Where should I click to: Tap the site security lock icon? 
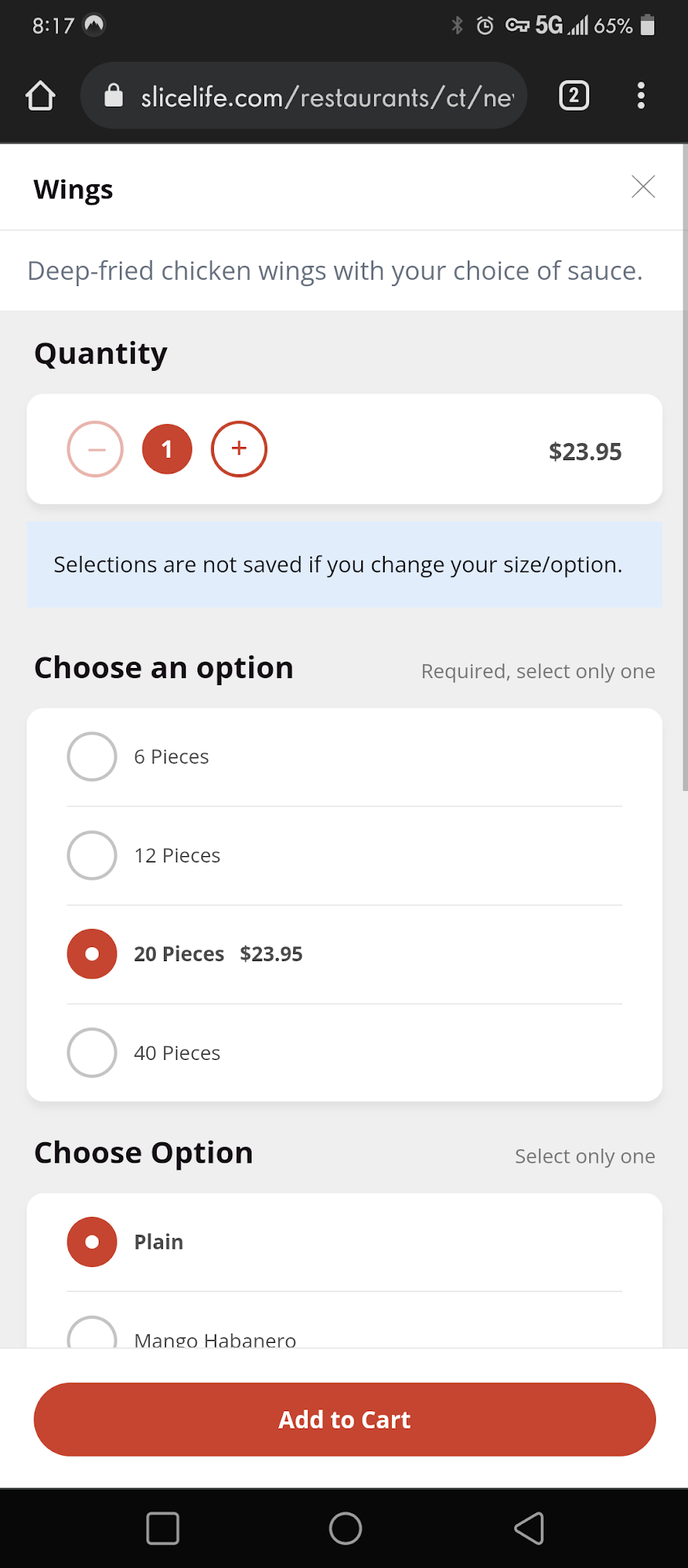coord(114,96)
